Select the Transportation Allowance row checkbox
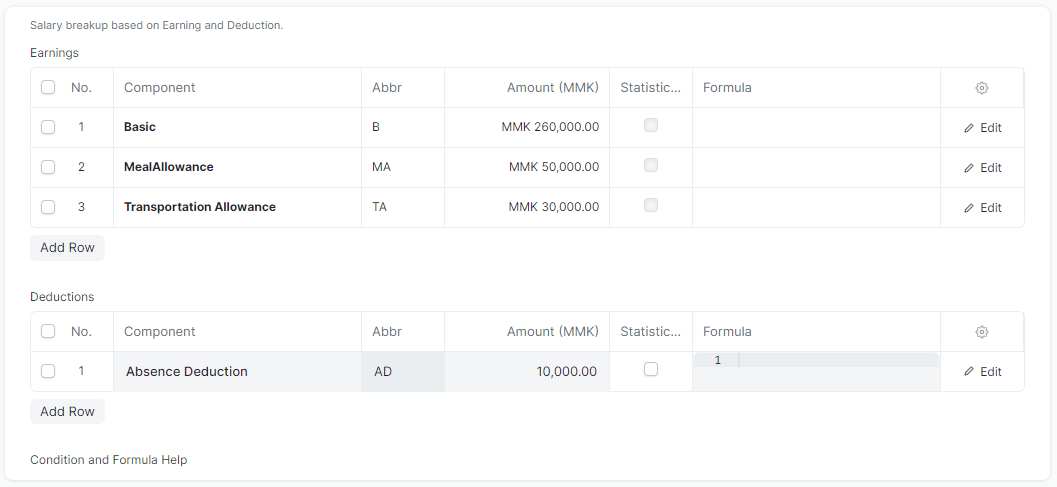This screenshot has height=487, width=1057. [x=48, y=207]
